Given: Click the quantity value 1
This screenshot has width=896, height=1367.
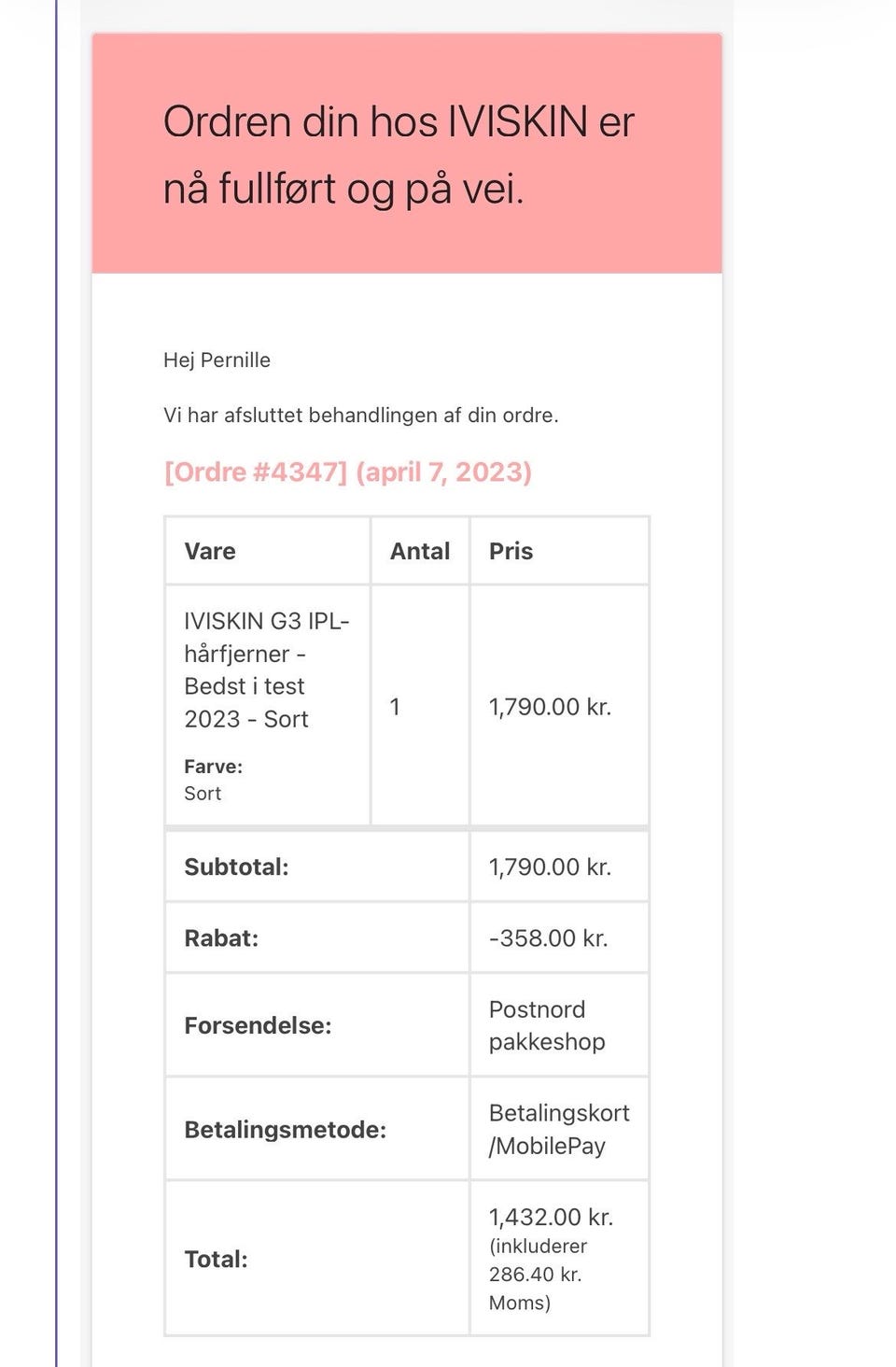Looking at the screenshot, I should pos(395,707).
